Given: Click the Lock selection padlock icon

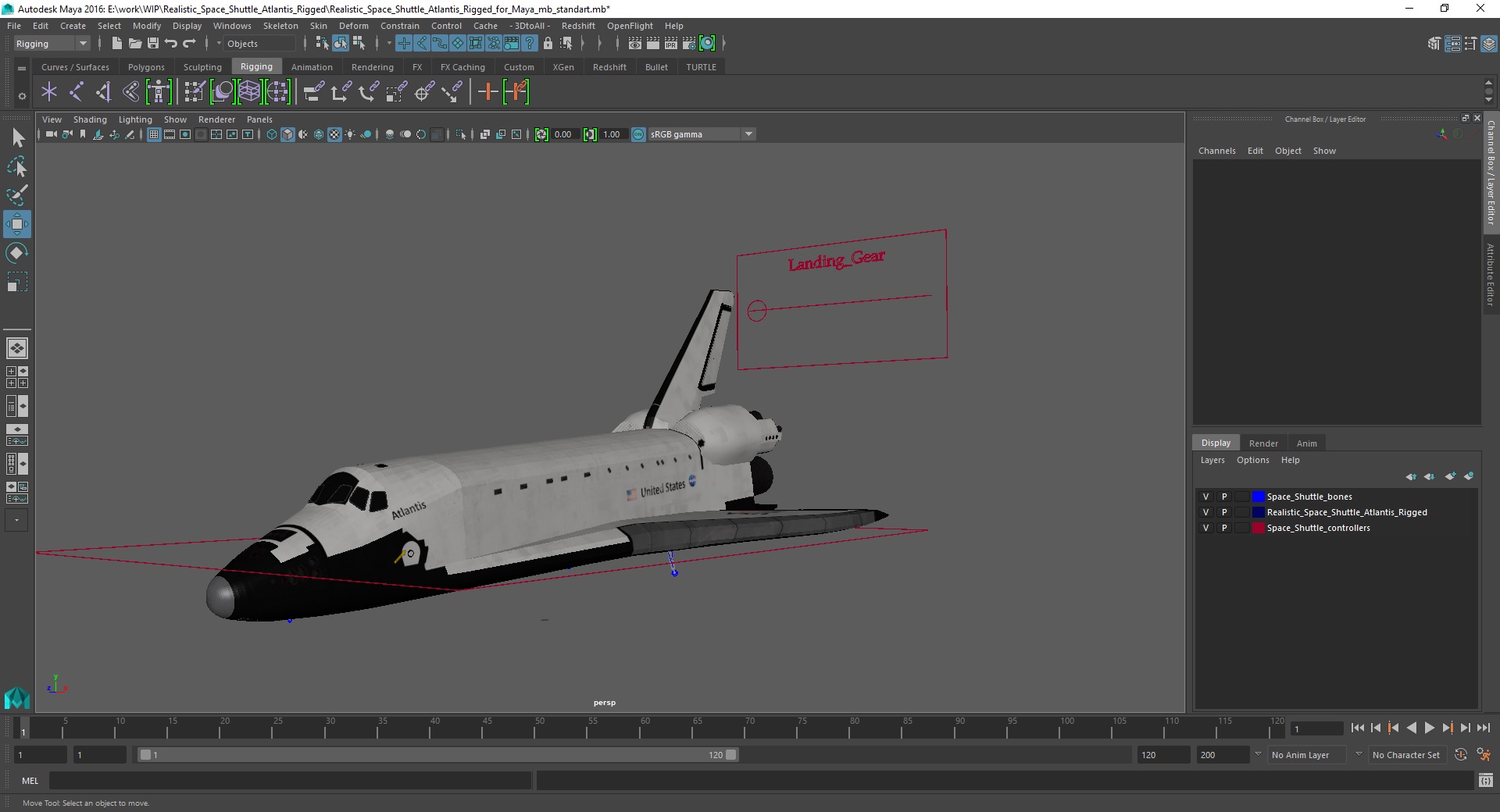Looking at the screenshot, I should point(548,44).
